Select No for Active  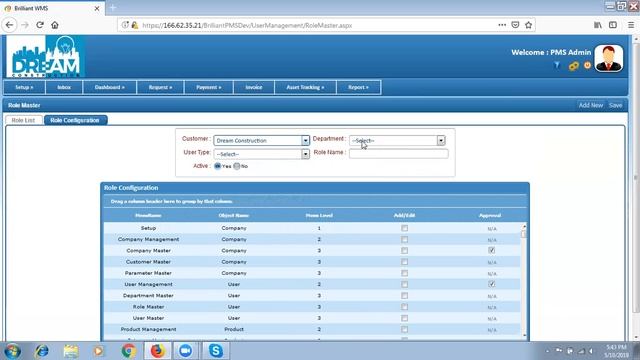(x=236, y=166)
